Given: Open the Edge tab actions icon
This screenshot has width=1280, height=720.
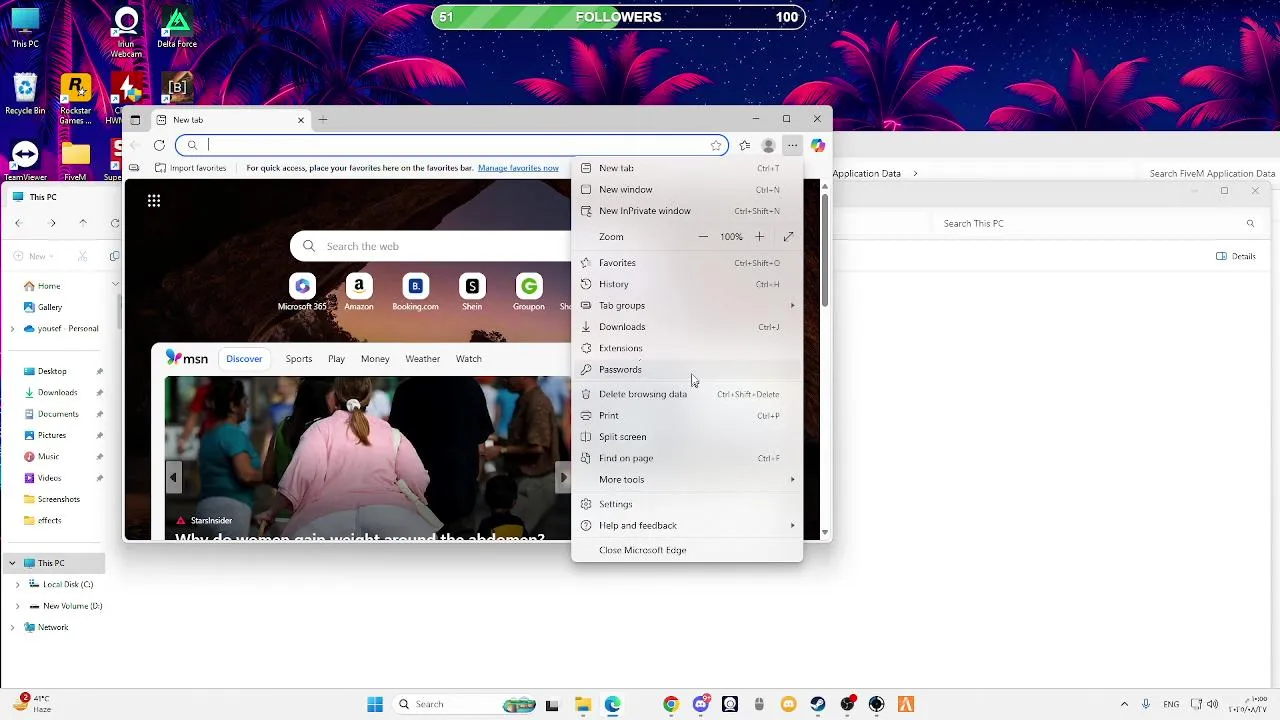Looking at the screenshot, I should (x=135, y=120).
